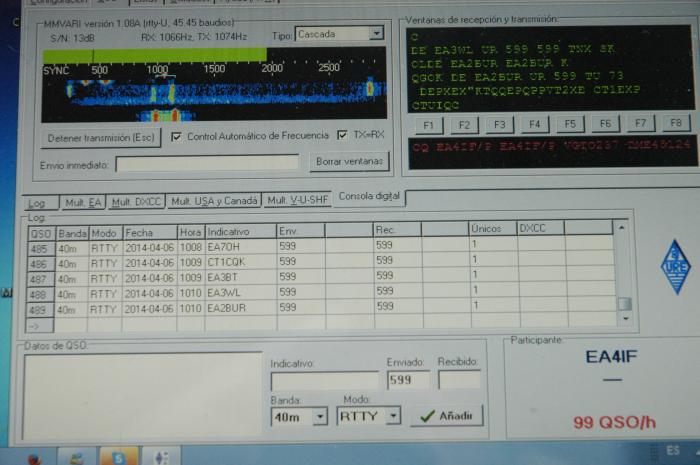Send macro F3

point(500,125)
